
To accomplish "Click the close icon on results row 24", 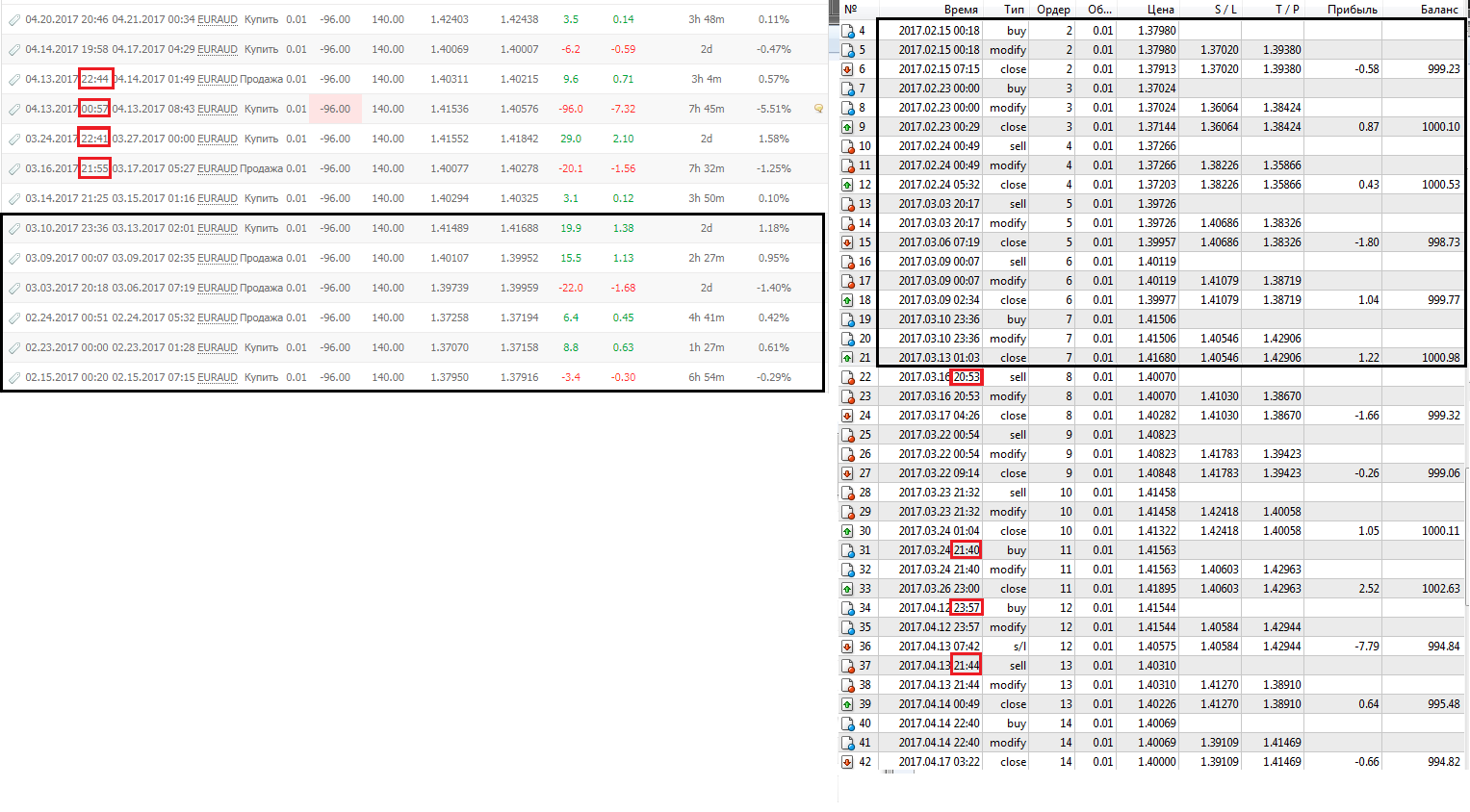I will pos(847,416).
